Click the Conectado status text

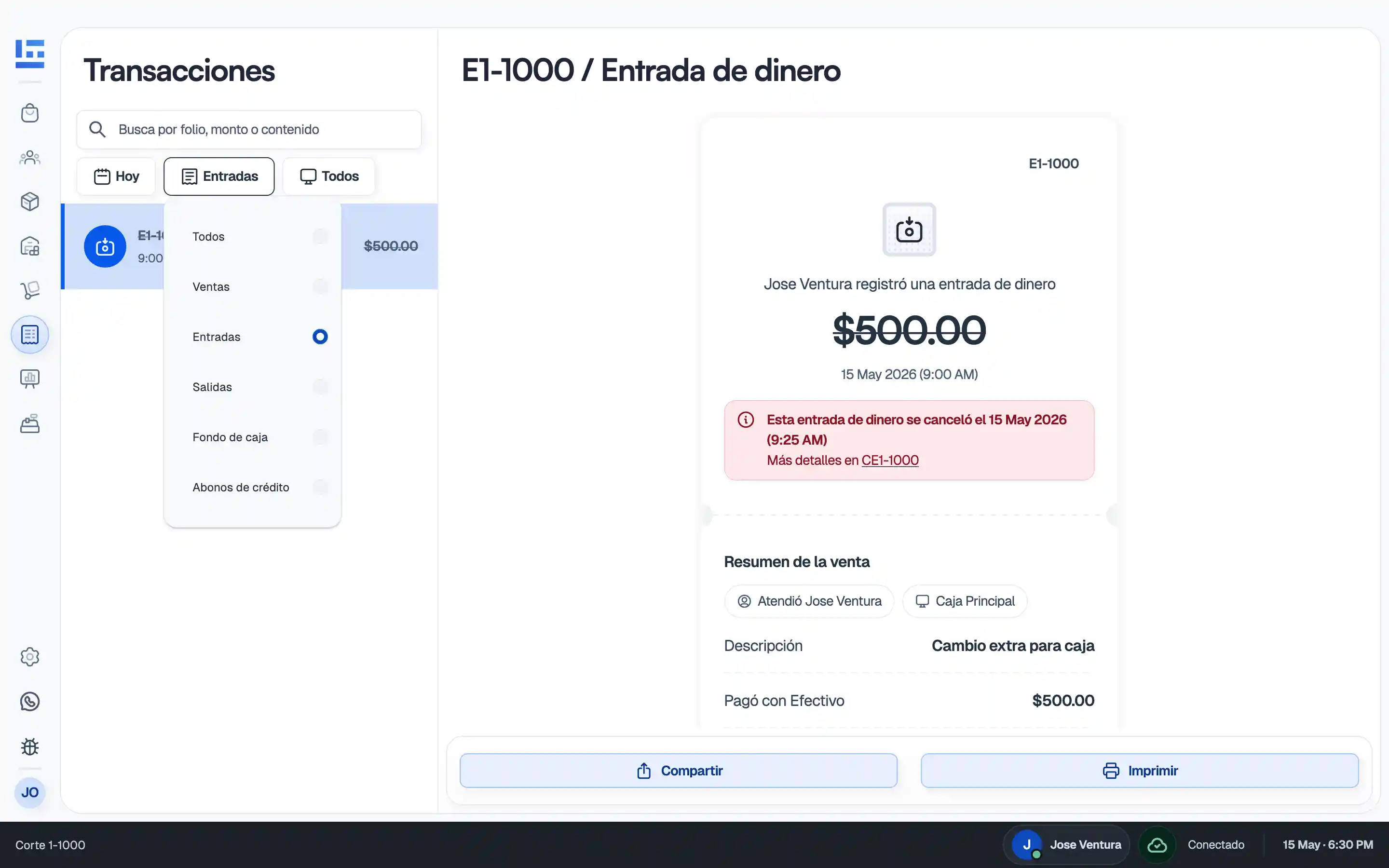(1216, 845)
